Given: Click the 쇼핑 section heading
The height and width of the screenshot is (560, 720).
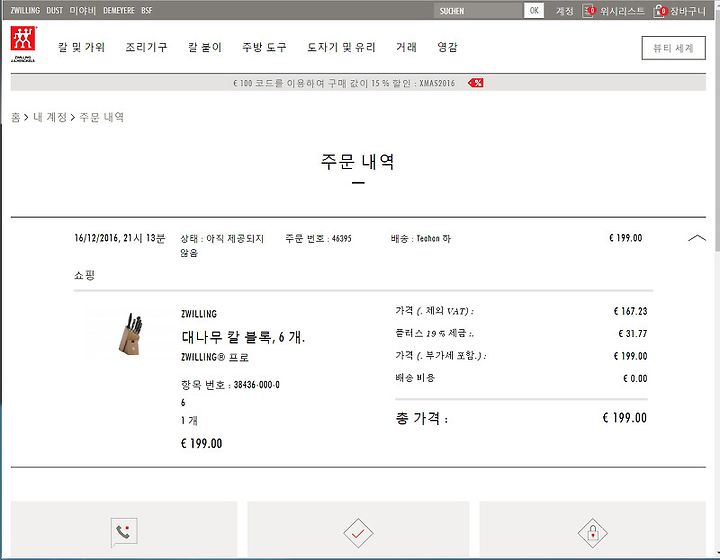Looking at the screenshot, I should click(x=84, y=275).
